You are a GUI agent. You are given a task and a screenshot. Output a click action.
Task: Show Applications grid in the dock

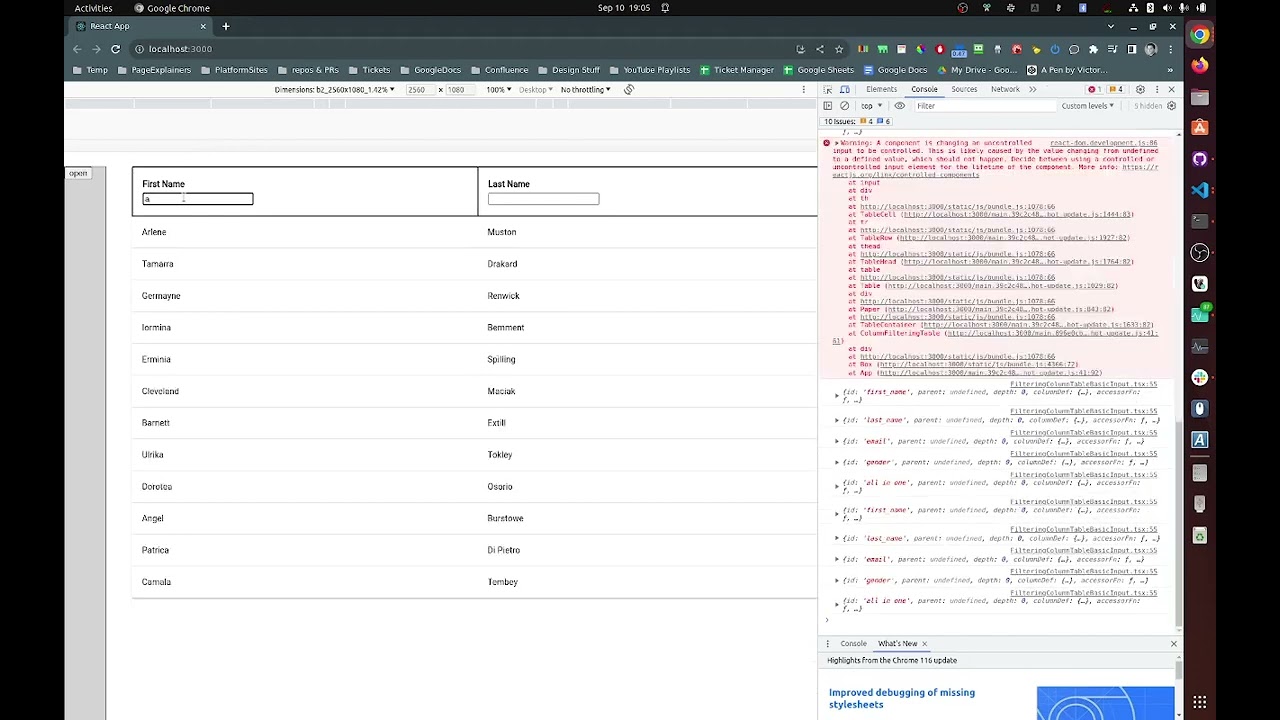pyautogui.click(x=1200, y=702)
